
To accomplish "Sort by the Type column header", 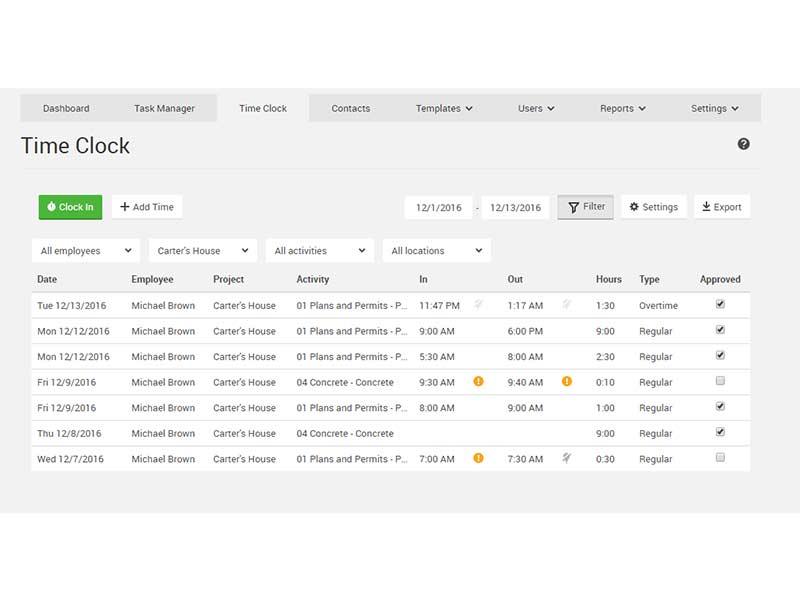I will [x=649, y=279].
